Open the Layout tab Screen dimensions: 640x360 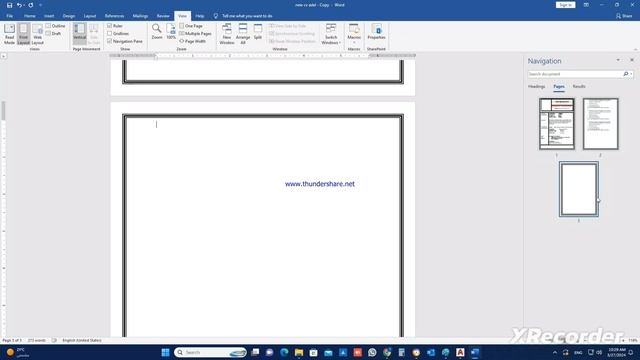[x=90, y=16]
